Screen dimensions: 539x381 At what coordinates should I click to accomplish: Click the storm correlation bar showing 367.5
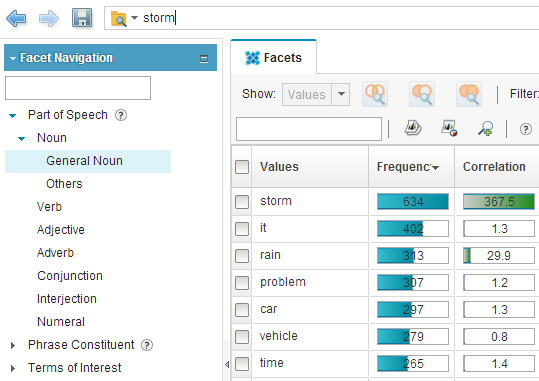point(499,202)
